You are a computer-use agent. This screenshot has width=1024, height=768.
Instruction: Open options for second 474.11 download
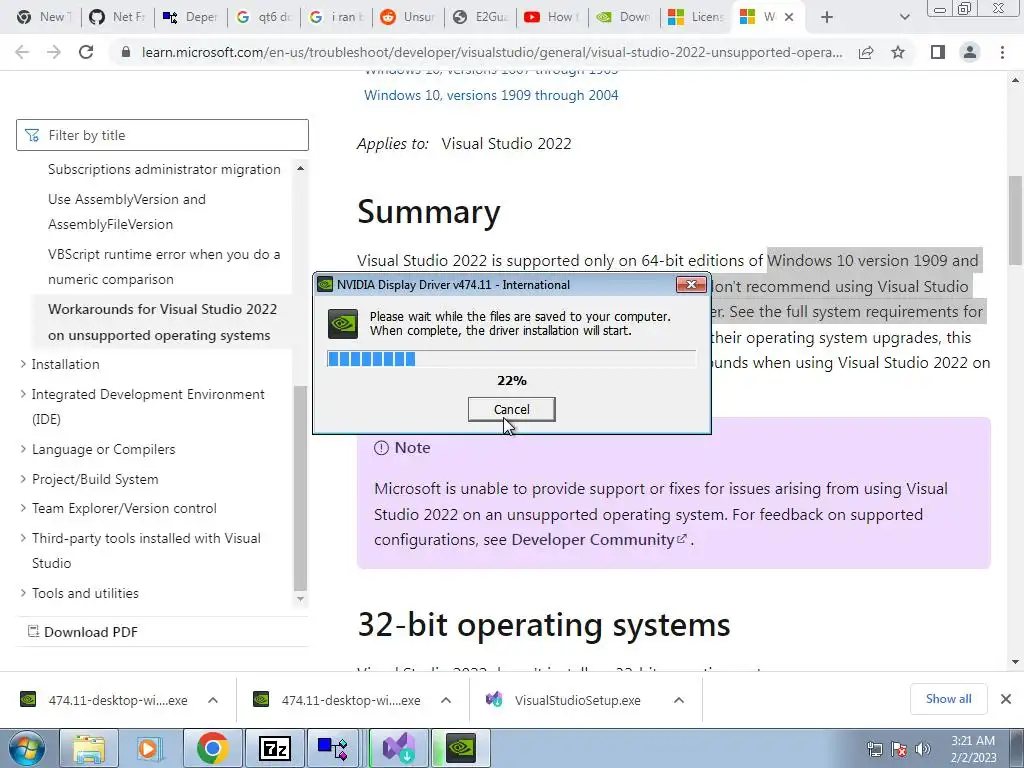pyautogui.click(x=446, y=700)
